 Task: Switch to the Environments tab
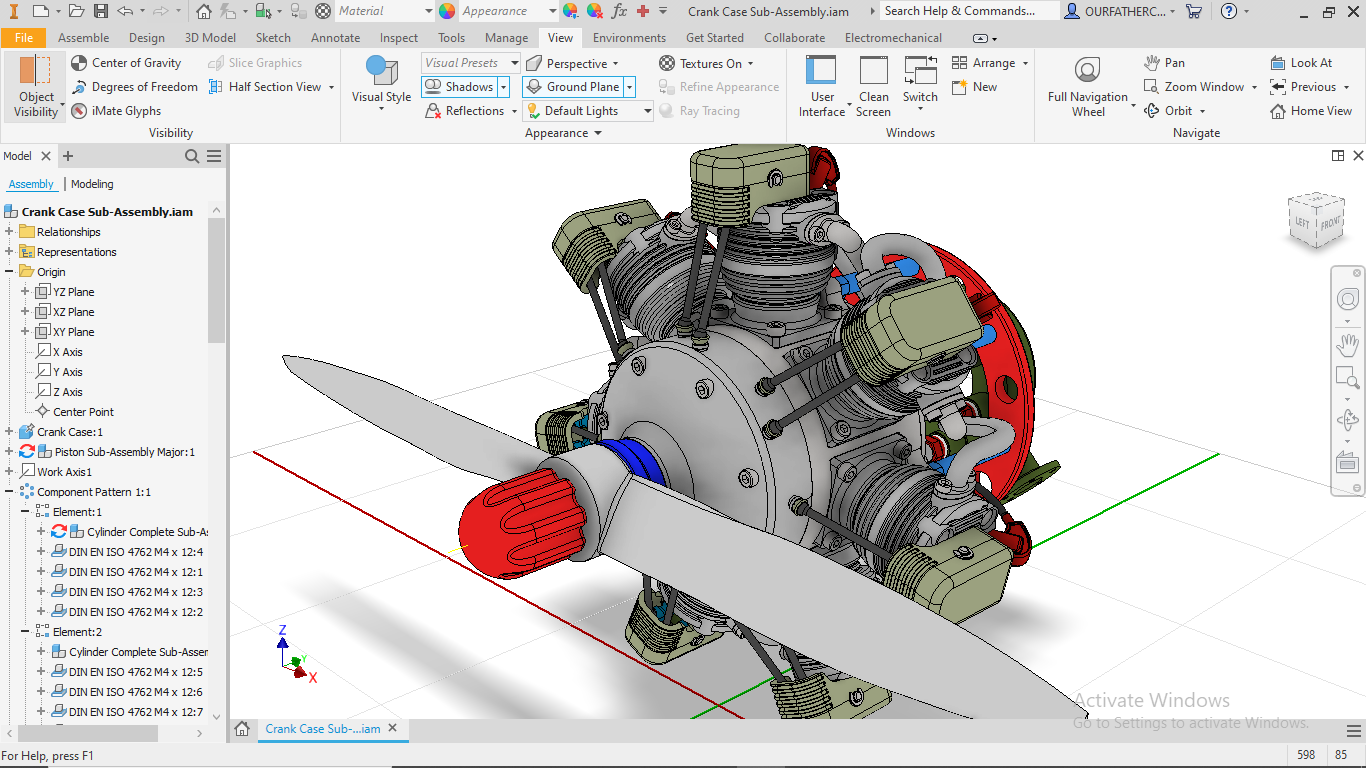point(629,38)
